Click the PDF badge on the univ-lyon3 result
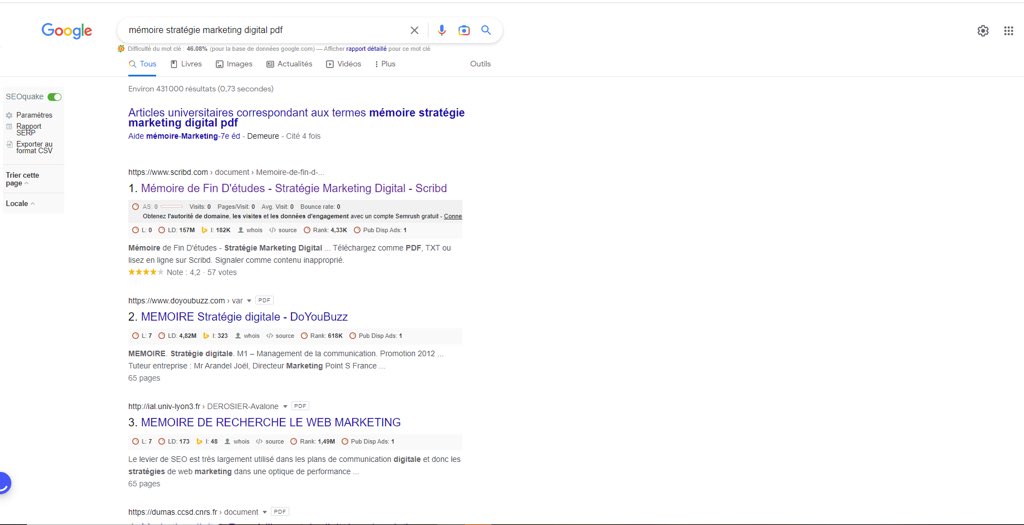This screenshot has height=525, width=1024. tap(300, 406)
